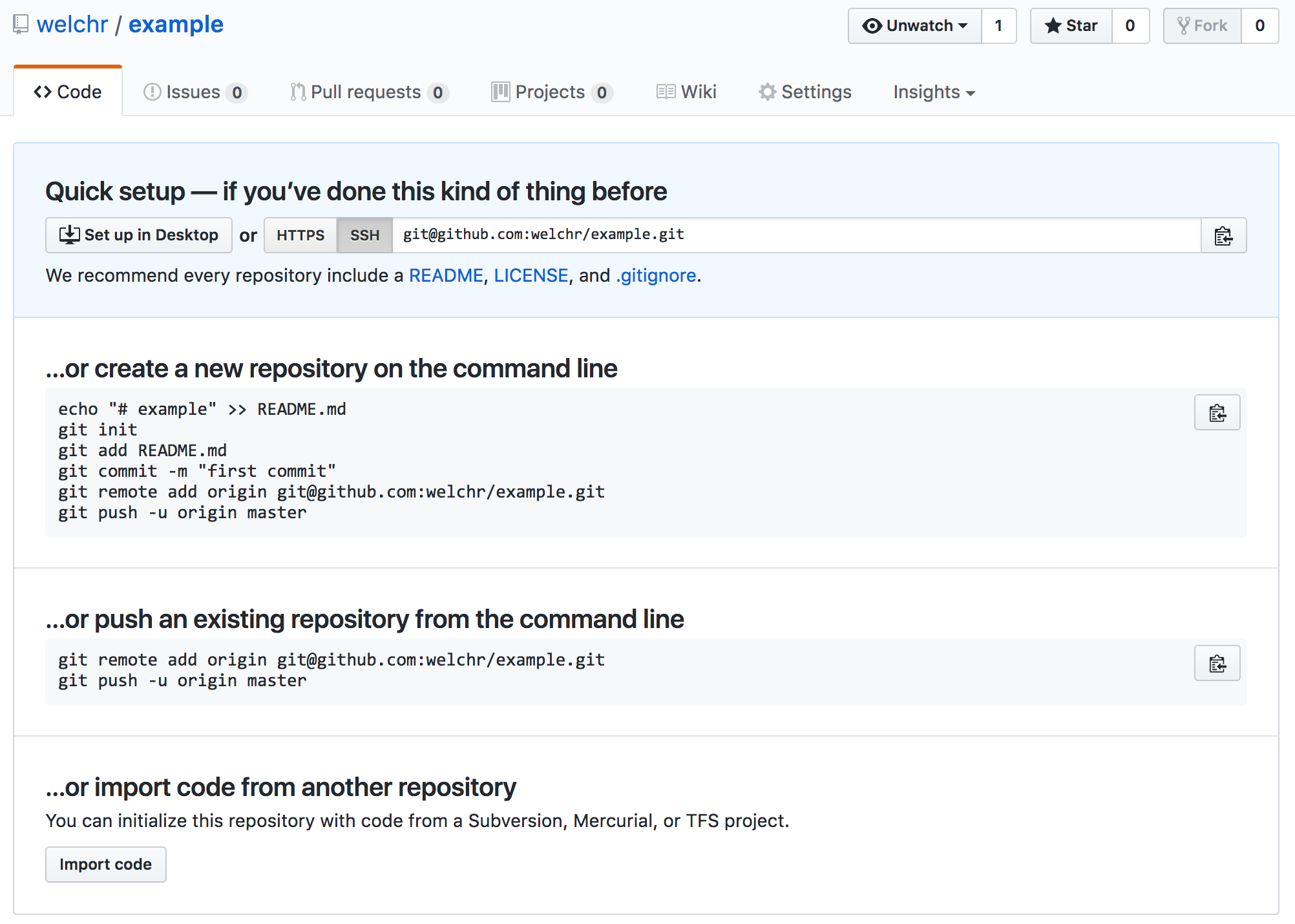
Task: Expand the Unwatch dropdown
Action: pyautogui.click(x=914, y=26)
